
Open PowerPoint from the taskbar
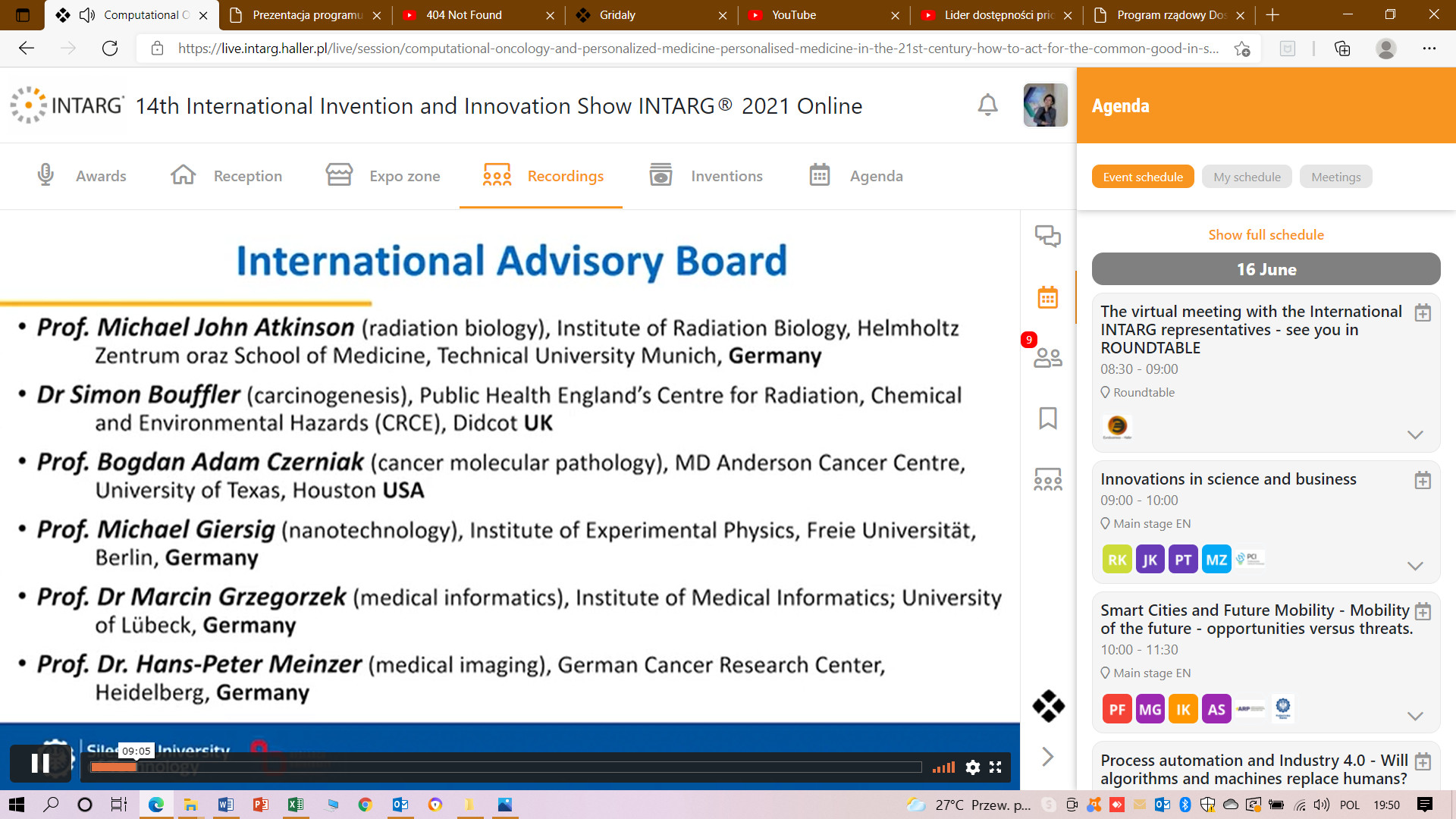coord(261,805)
